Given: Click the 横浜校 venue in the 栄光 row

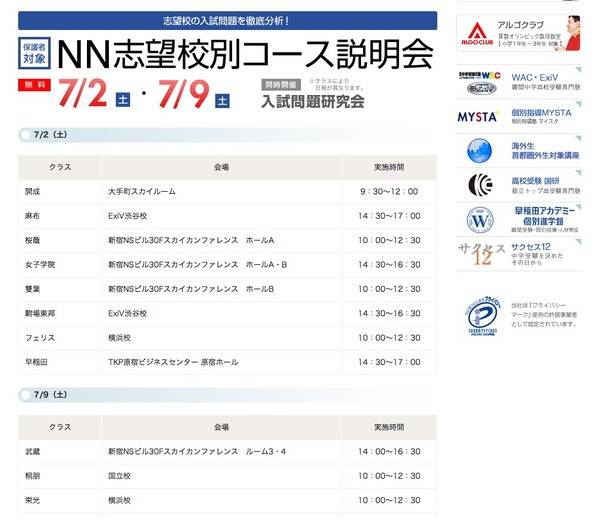Looking at the screenshot, I should [x=222, y=500].
